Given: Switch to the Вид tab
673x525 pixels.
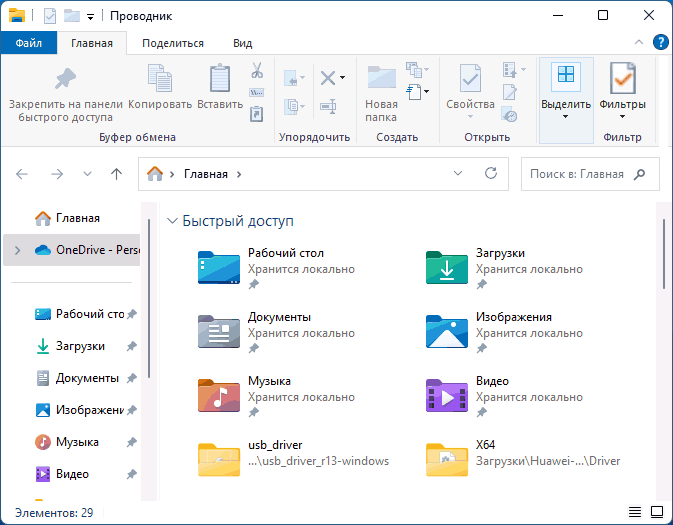Looking at the screenshot, I should [243, 43].
